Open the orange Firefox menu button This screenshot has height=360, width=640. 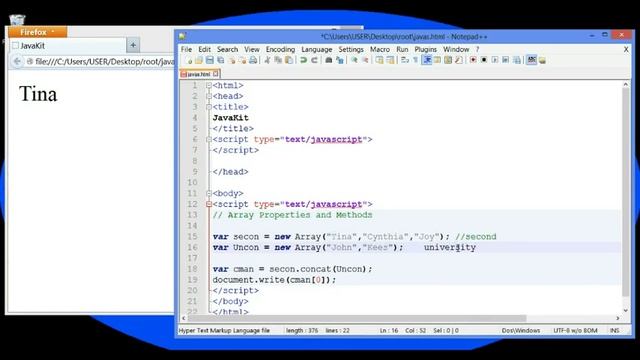37,32
